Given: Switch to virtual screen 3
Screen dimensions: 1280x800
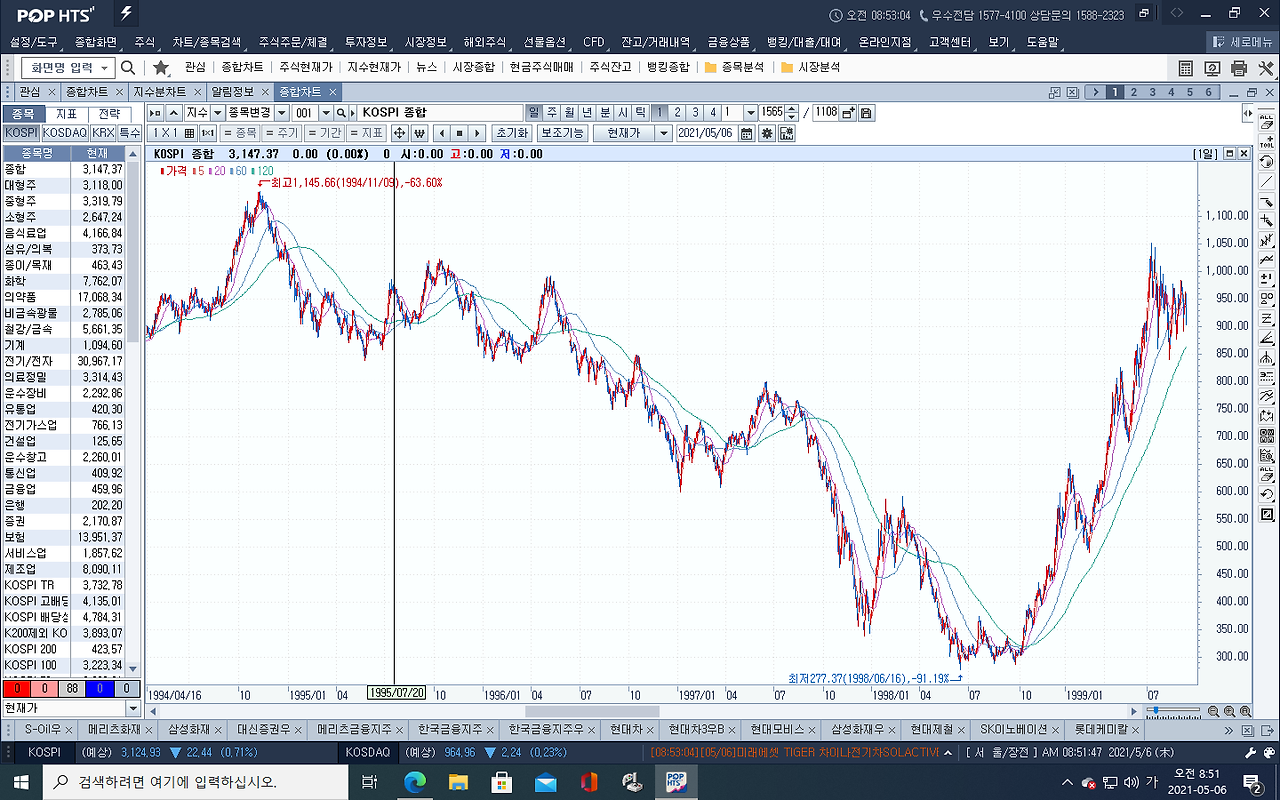Looking at the screenshot, I should tap(1153, 91).
